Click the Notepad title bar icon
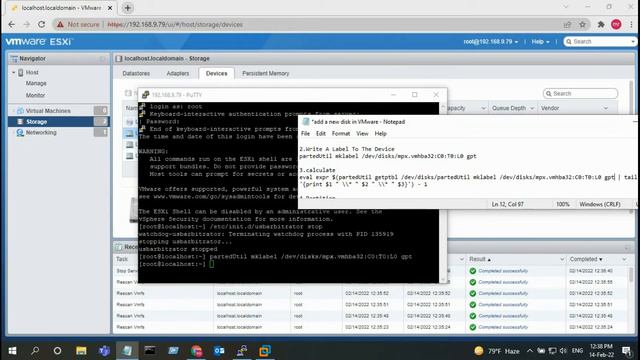Image resolution: width=640 pixels, height=360 pixels. [306, 122]
